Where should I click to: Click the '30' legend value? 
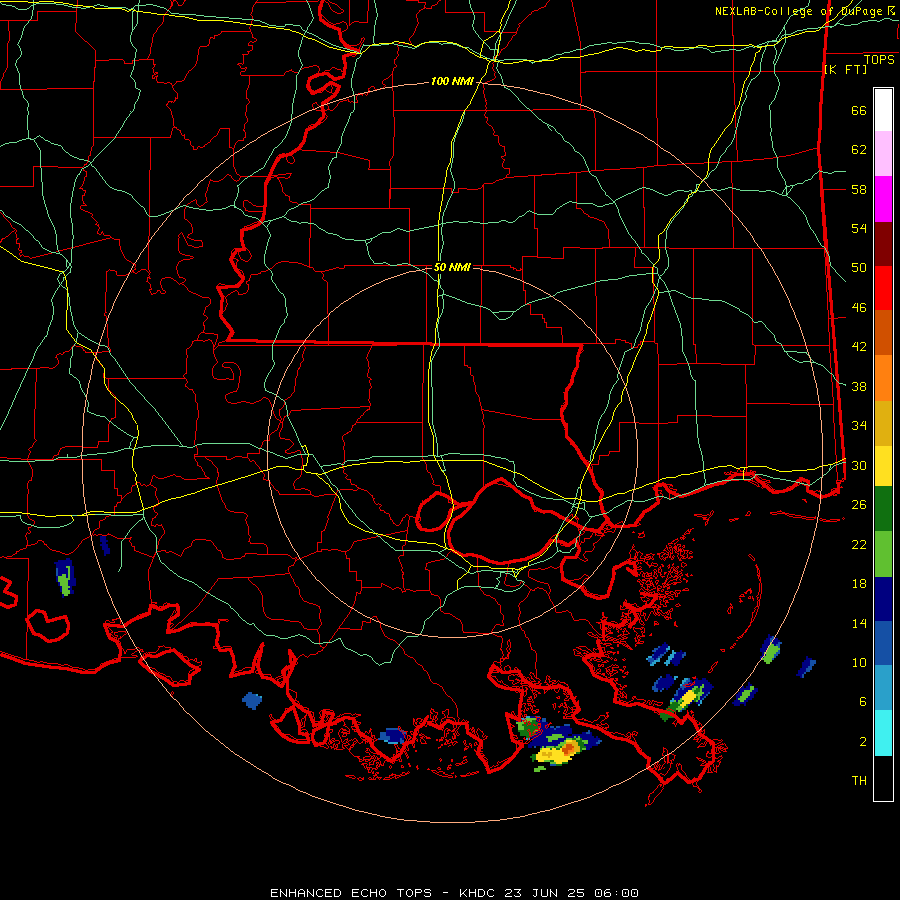tap(859, 465)
